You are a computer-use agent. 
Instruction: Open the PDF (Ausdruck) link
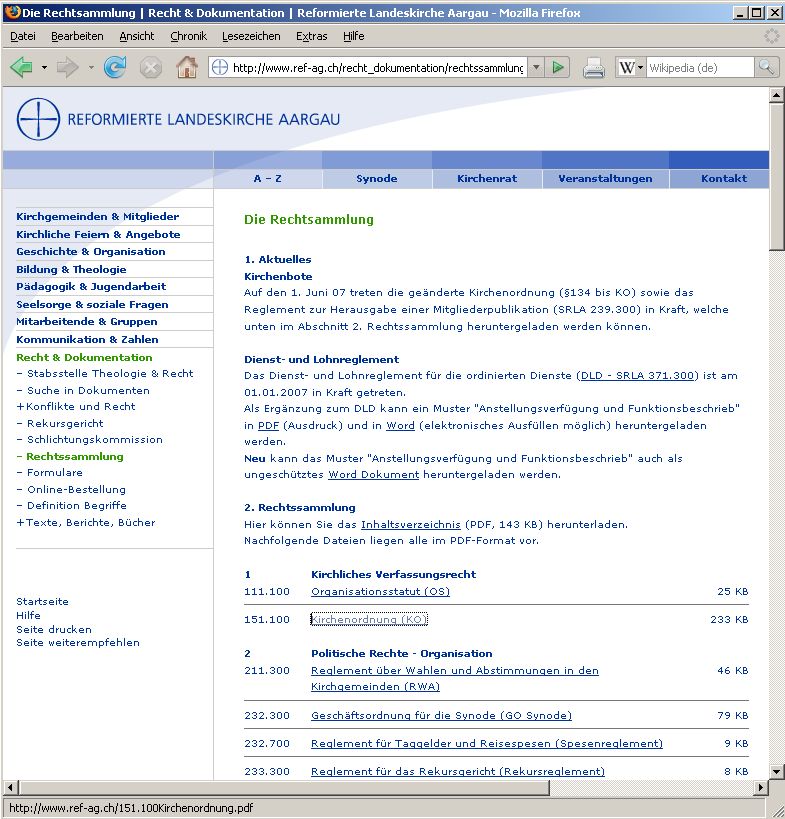coord(268,425)
